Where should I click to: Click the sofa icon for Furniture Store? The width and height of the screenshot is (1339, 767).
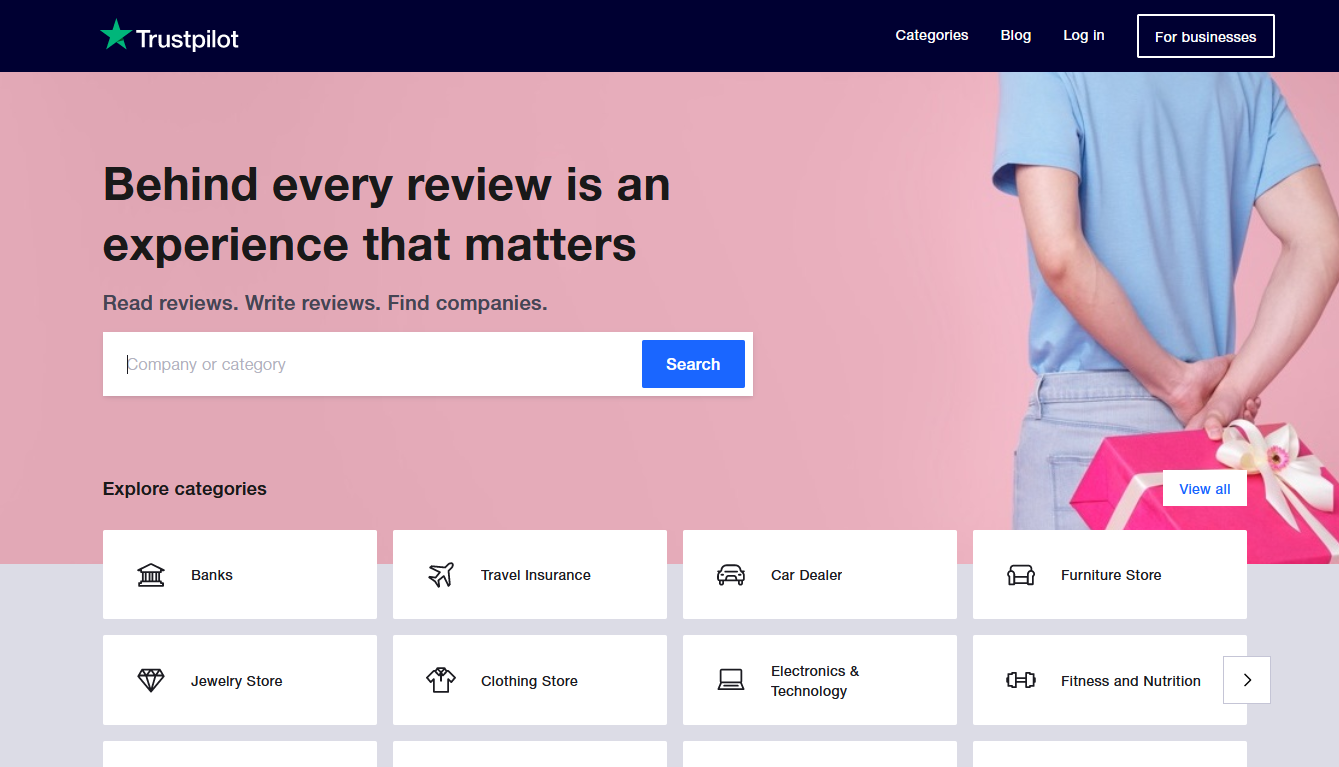click(x=1021, y=575)
